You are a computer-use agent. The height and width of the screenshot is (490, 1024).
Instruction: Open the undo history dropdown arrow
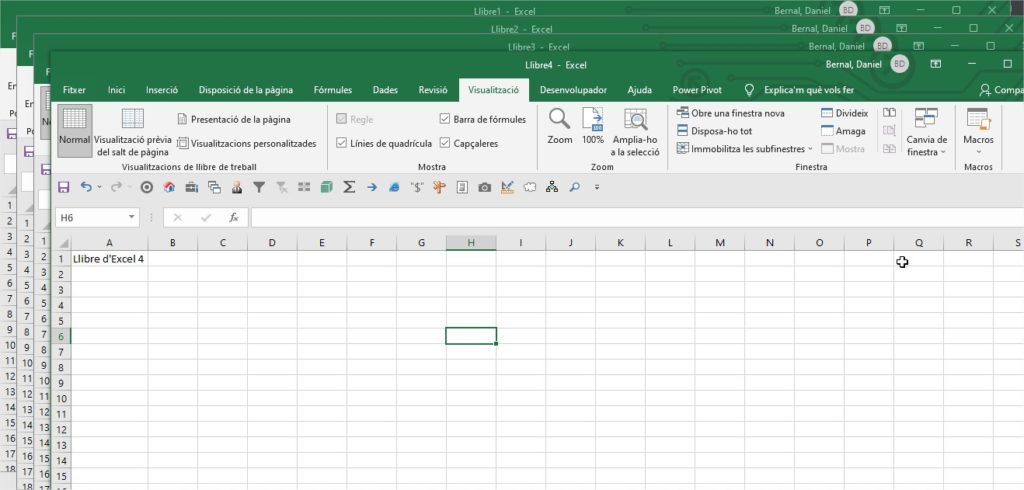[99, 188]
